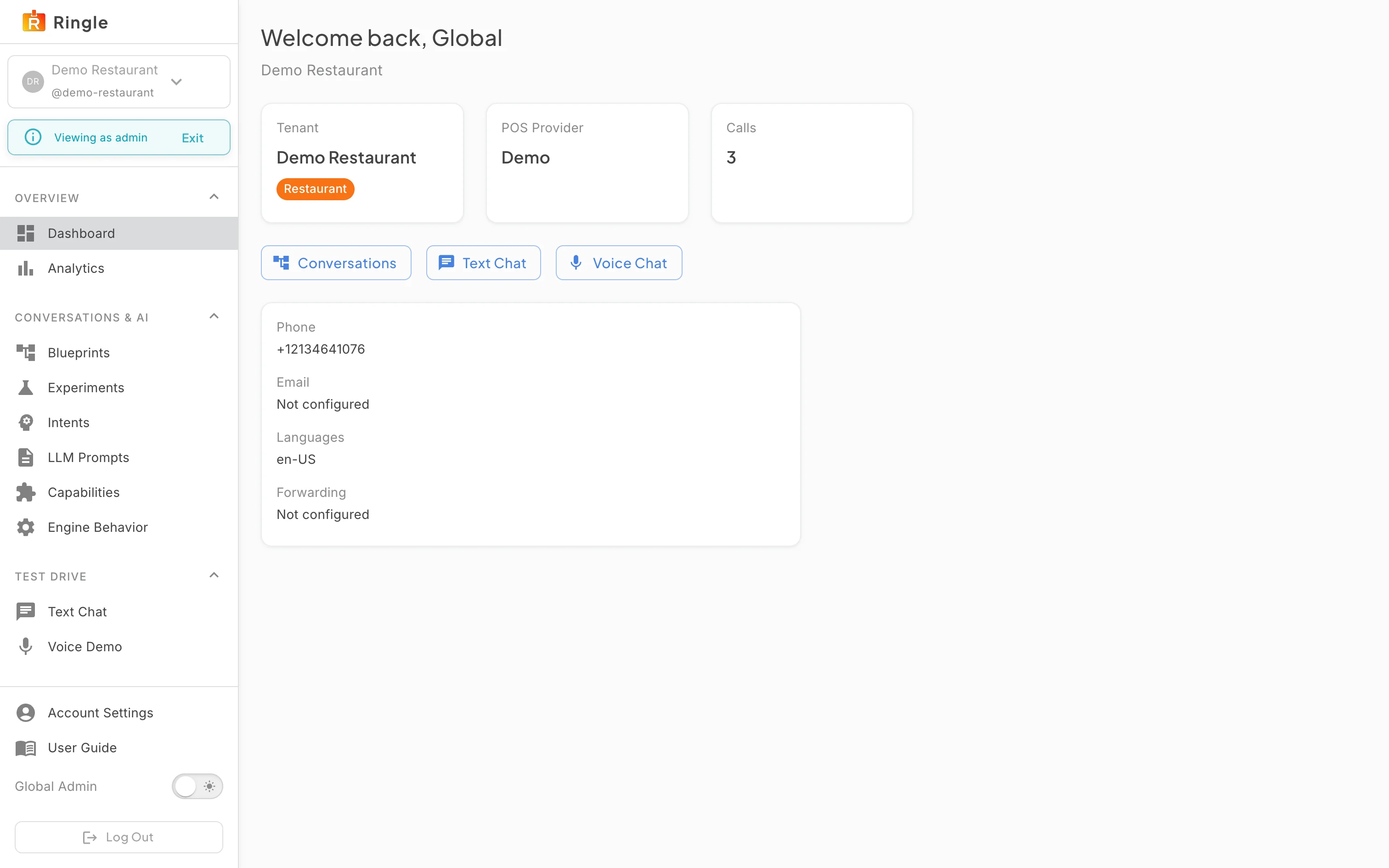Click the Conversations button tree icon
The image size is (1389, 868).
(281, 263)
